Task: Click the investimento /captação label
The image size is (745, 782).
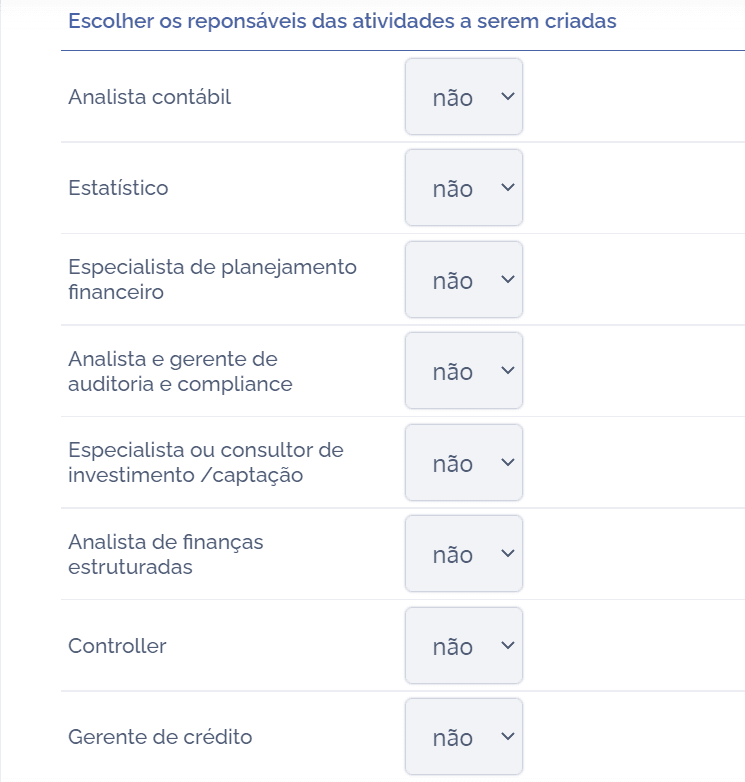Action: [x=185, y=476]
